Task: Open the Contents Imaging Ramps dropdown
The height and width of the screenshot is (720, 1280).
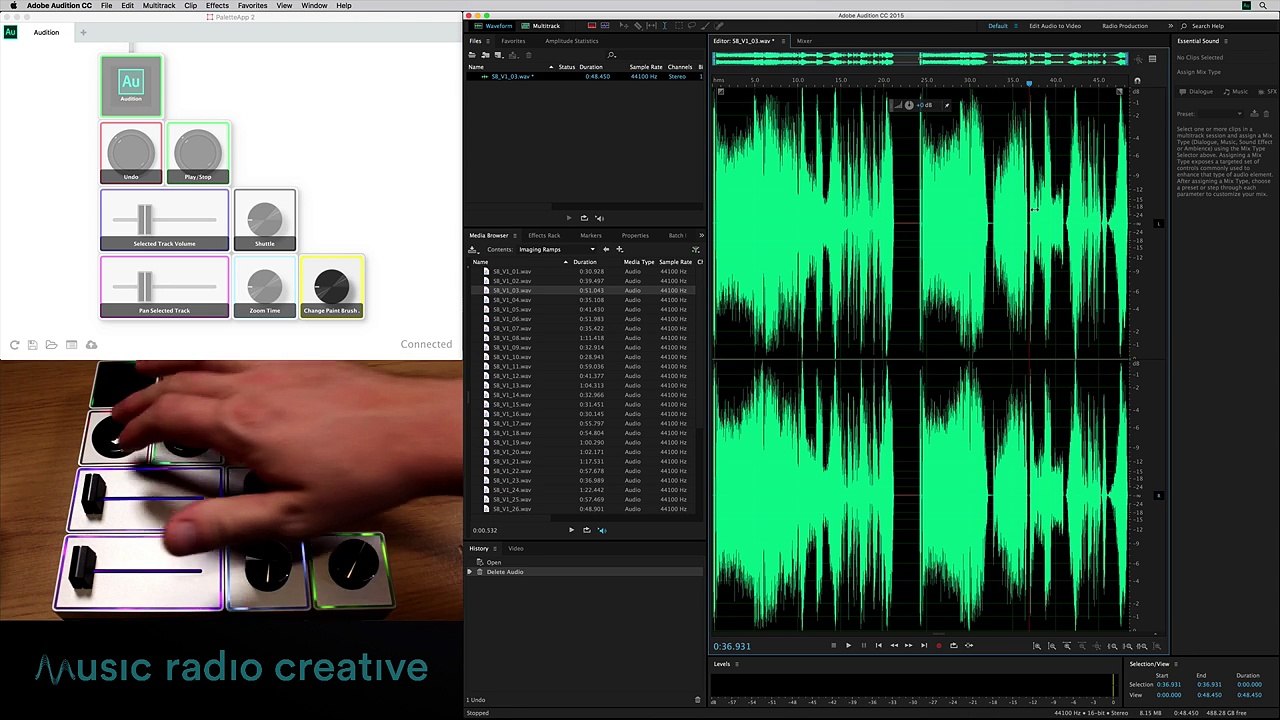Action: 555,249
